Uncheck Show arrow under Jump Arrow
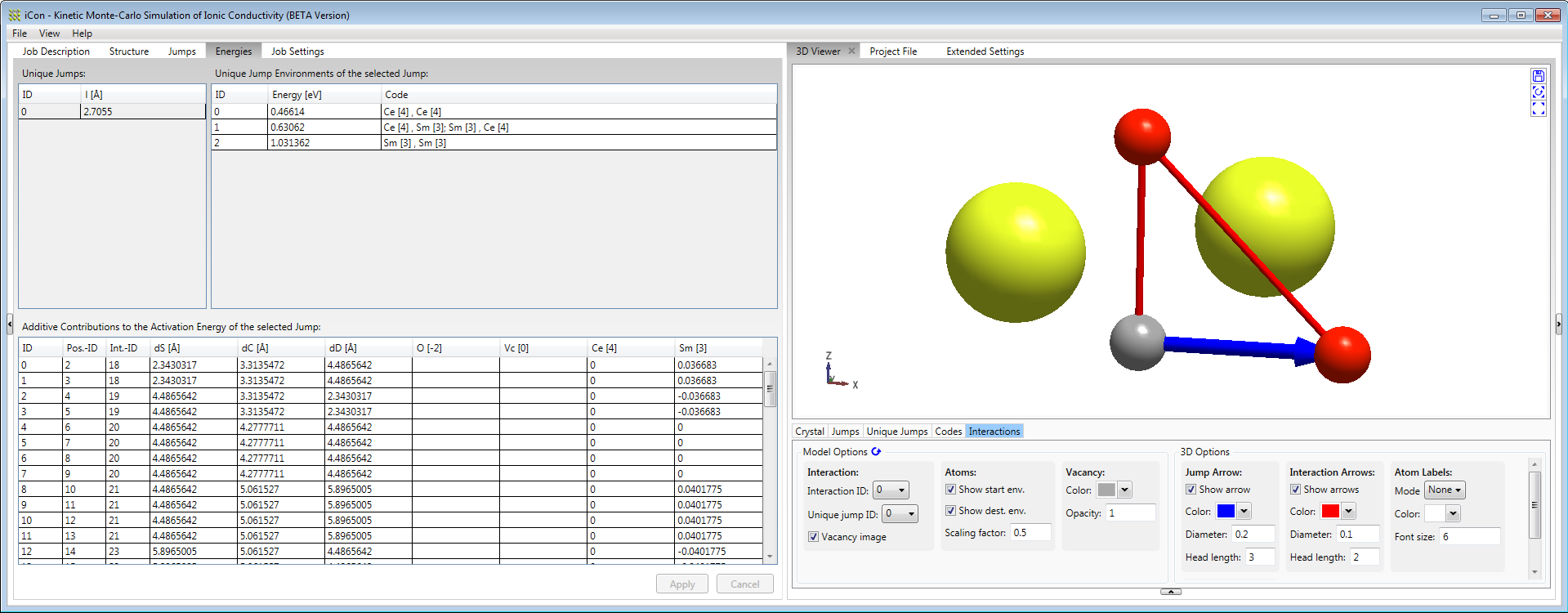Image resolution: width=1568 pixels, height=613 pixels. [1191, 490]
